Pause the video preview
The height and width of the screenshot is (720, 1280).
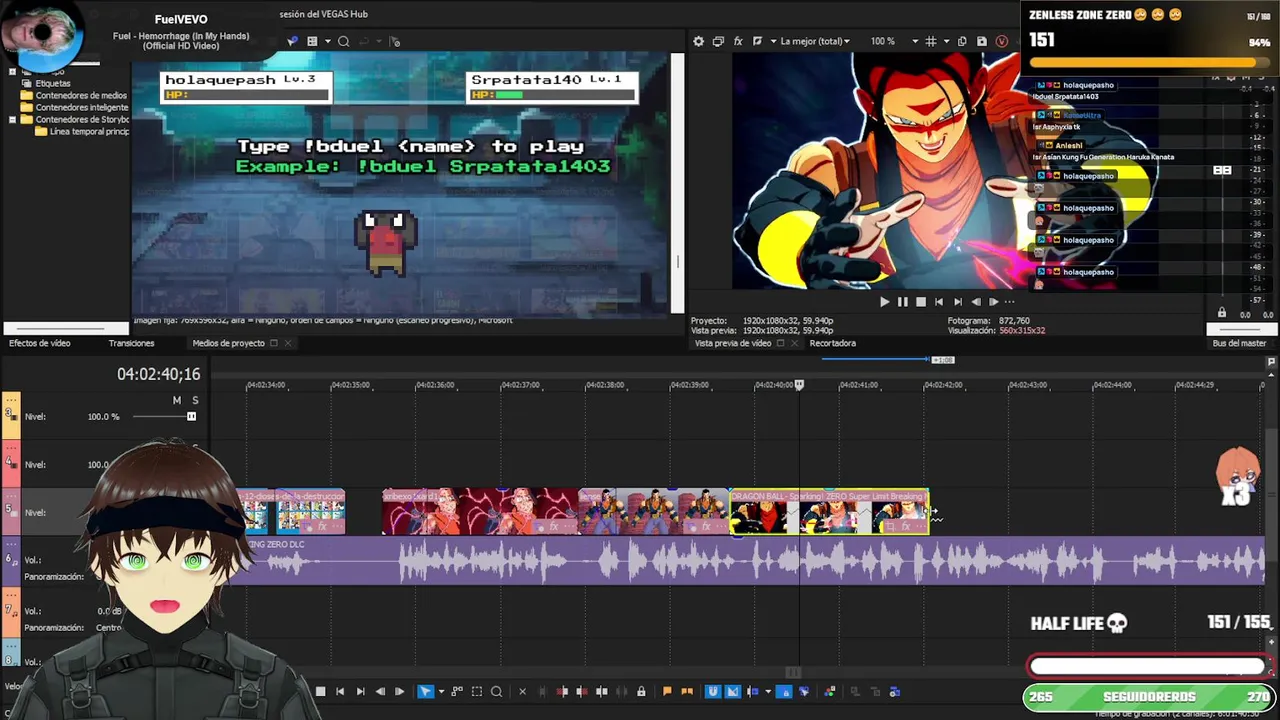point(902,301)
